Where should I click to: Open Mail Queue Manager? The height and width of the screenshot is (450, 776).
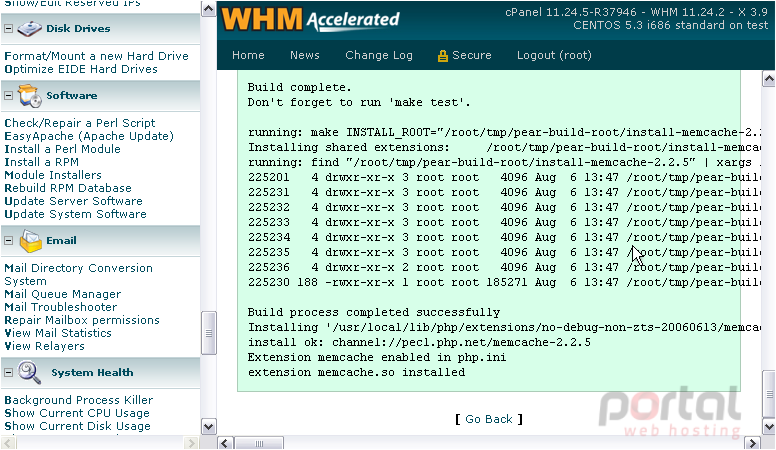click(62, 294)
